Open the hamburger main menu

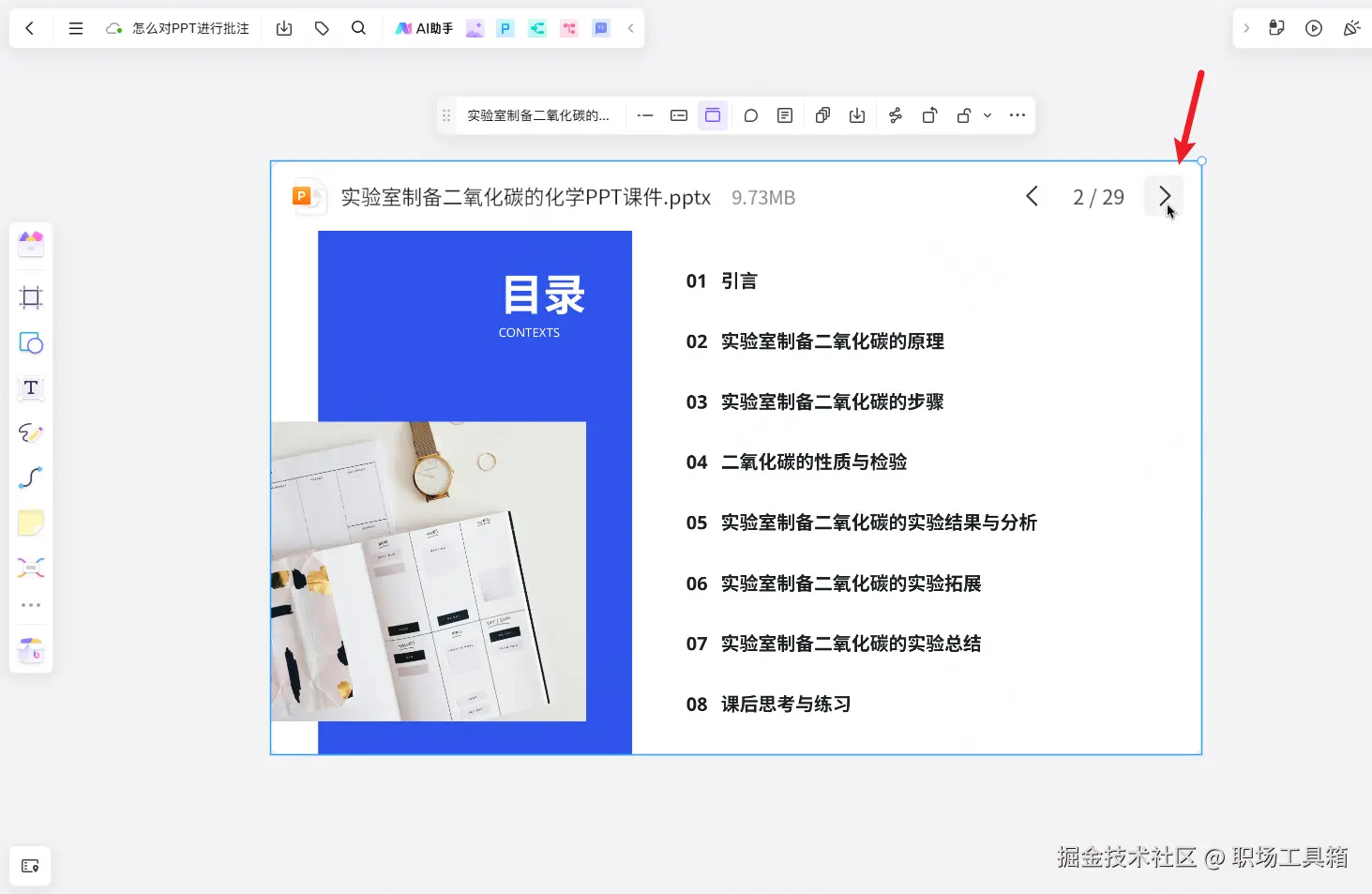pos(76,28)
